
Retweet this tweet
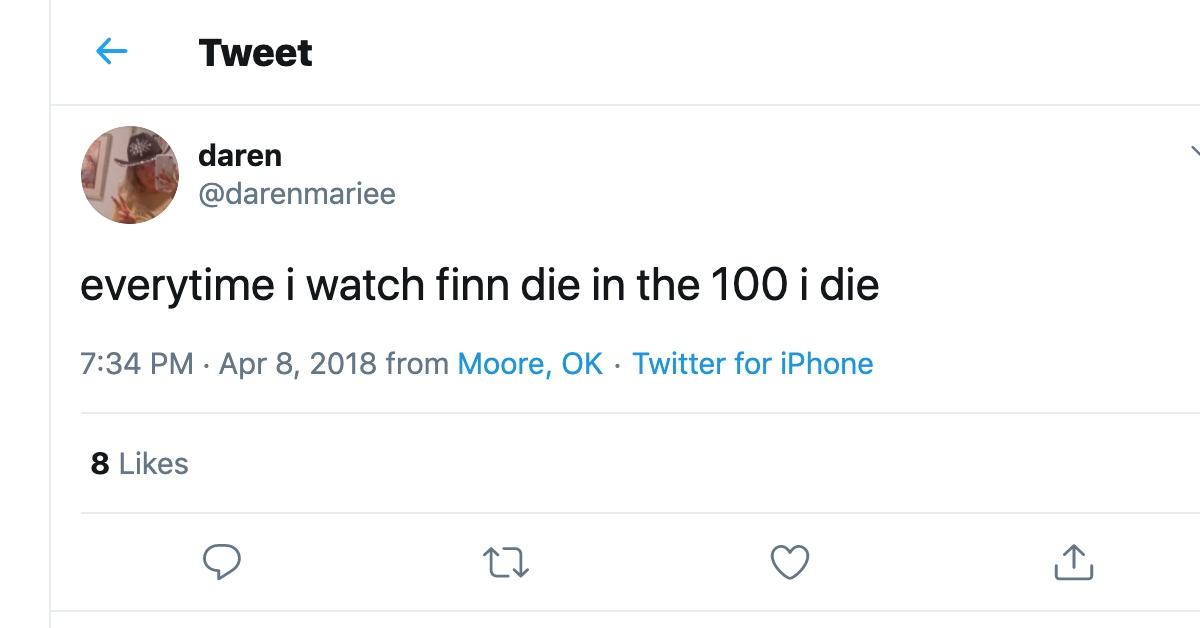coord(508,564)
